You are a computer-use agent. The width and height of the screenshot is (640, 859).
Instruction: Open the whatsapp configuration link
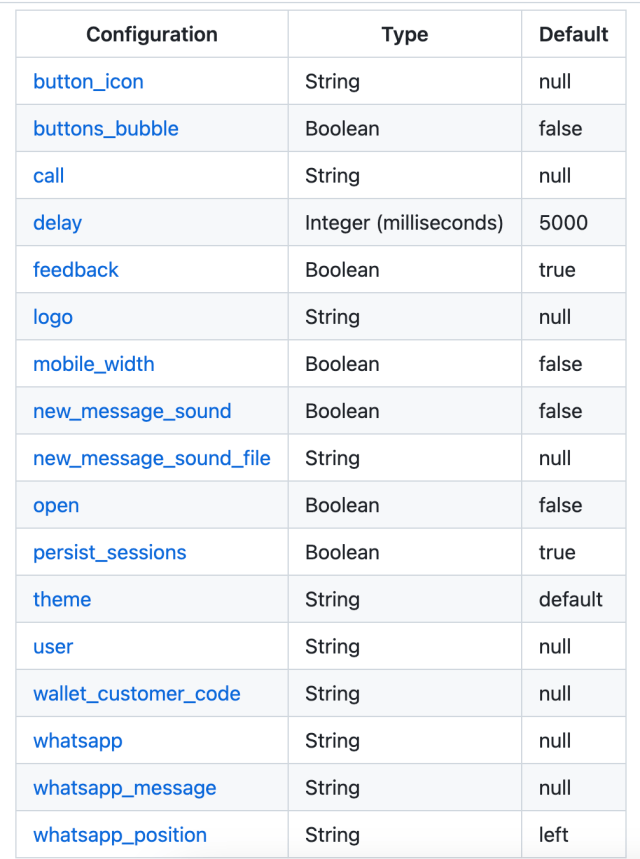[x=78, y=740]
